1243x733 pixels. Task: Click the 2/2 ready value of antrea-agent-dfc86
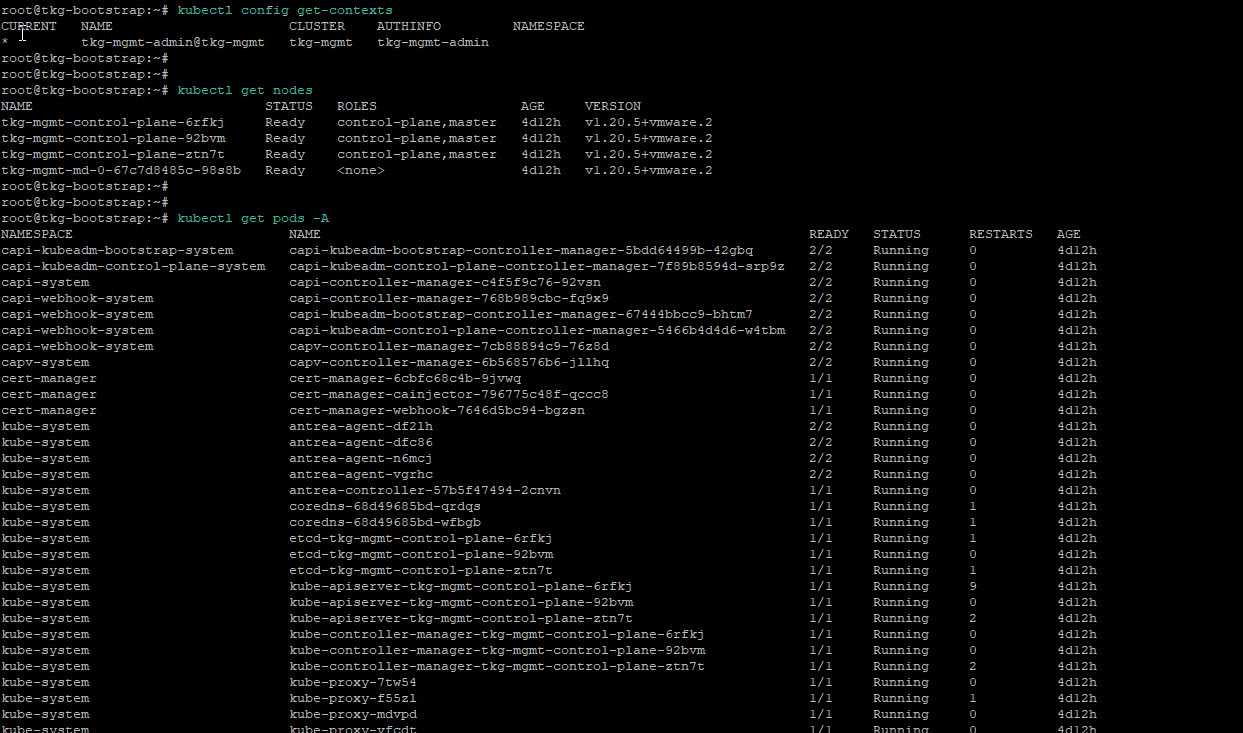coord(821,442)
